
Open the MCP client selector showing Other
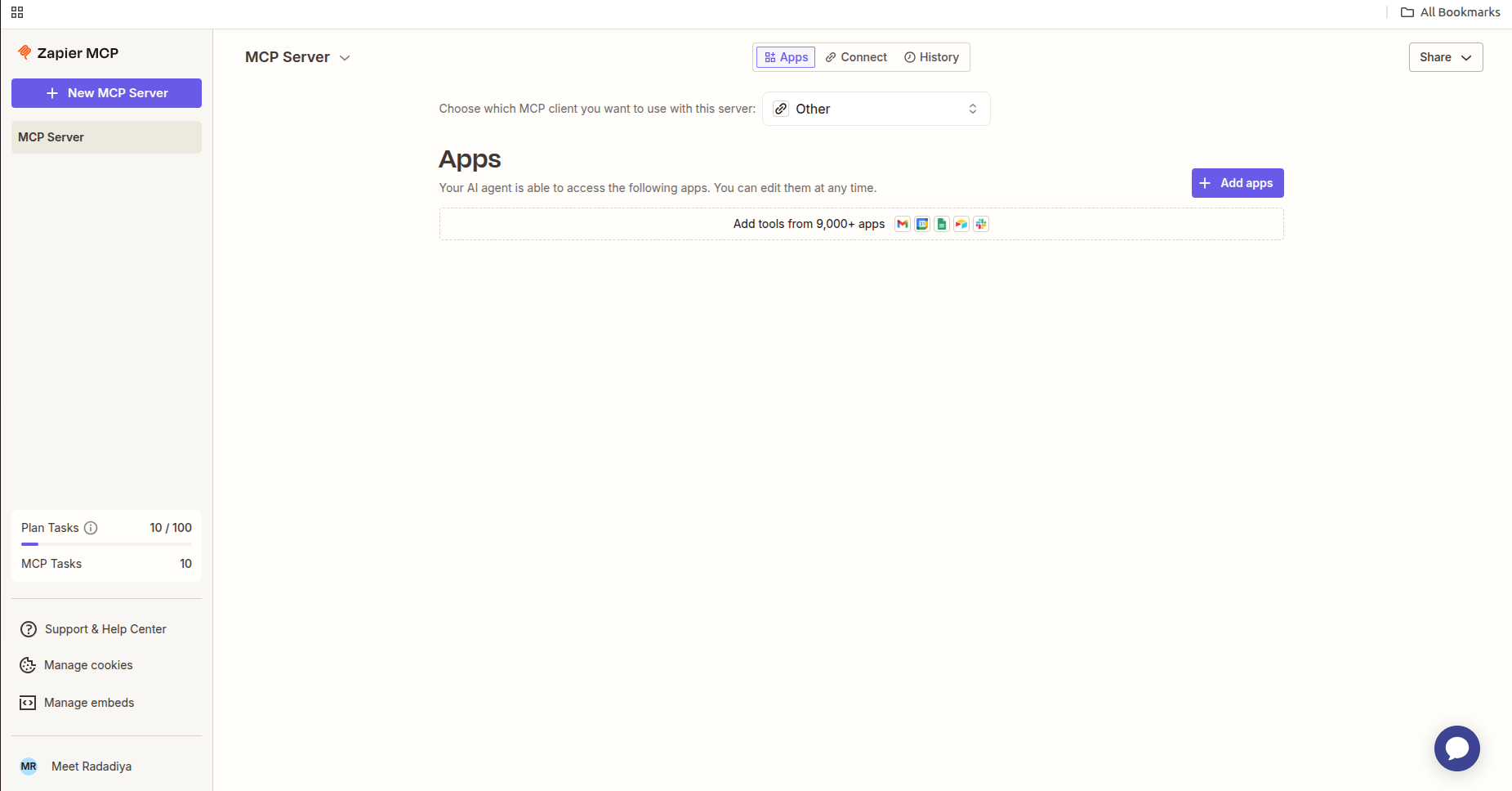pyautogui.click(x=876, y=109)
